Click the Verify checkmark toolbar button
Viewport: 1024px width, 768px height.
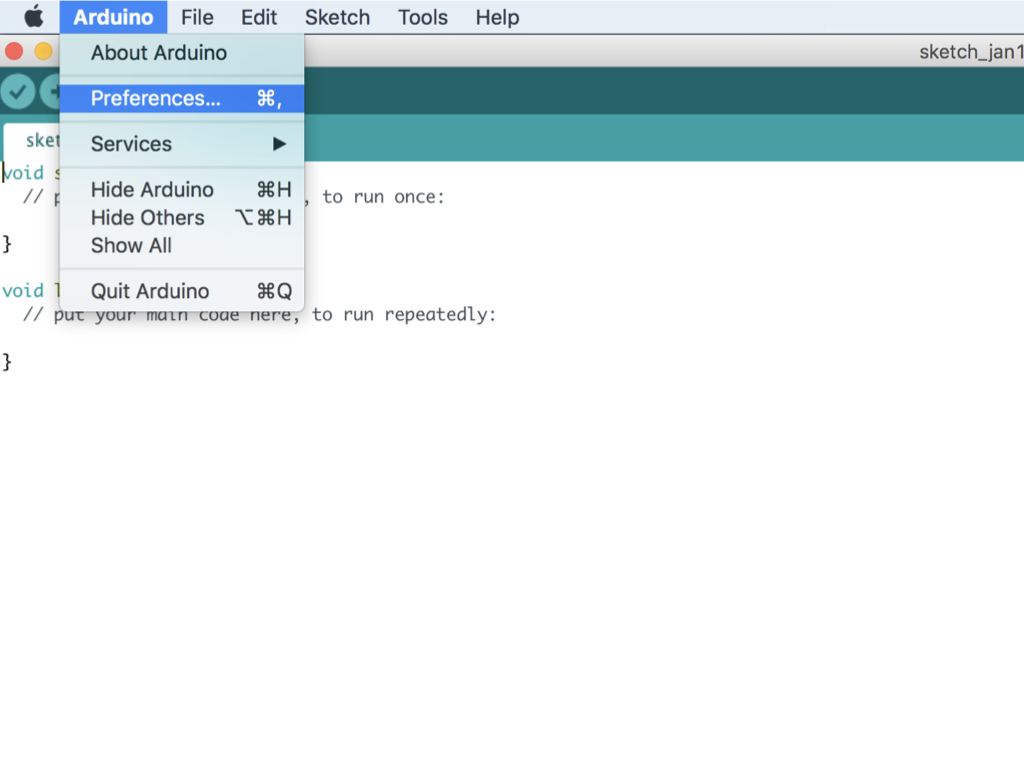click(x=18, y=91)
